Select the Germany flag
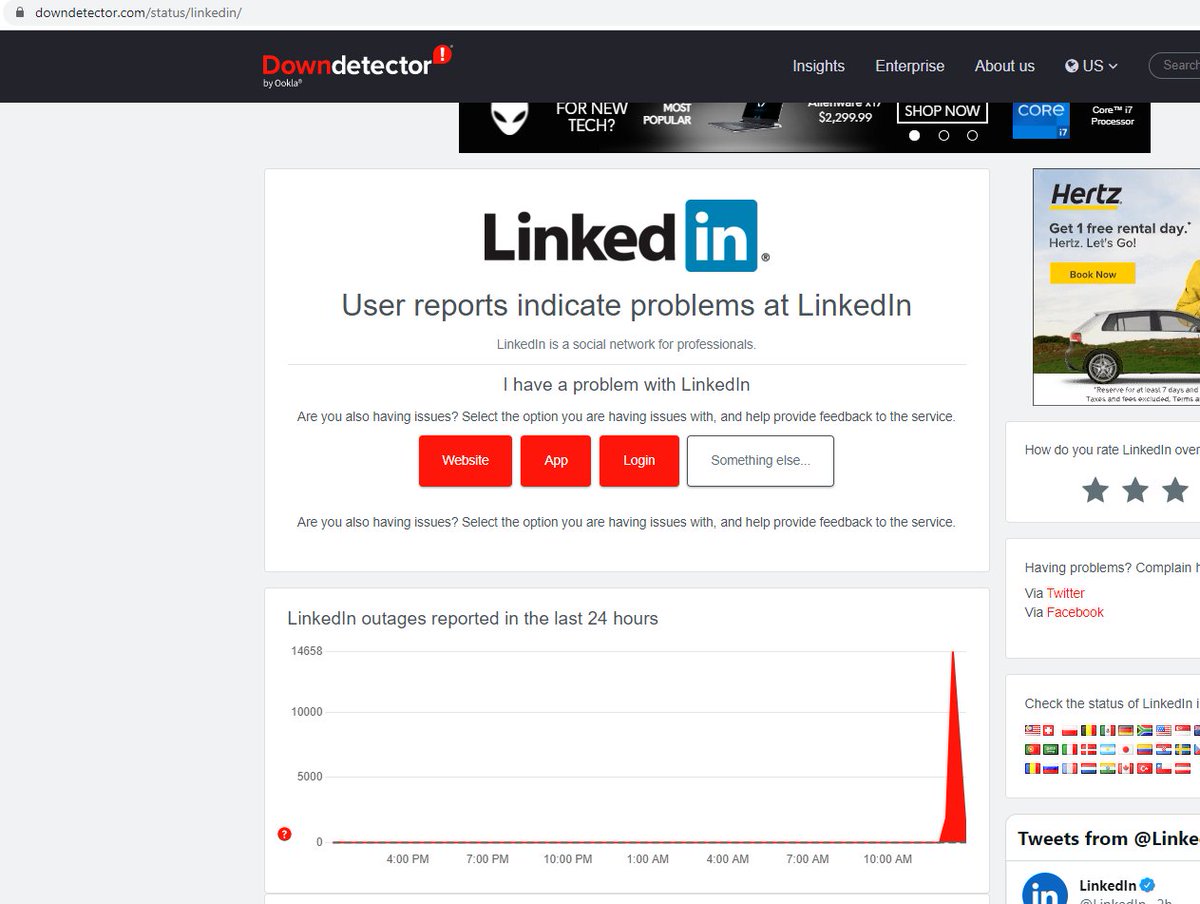The image size is (1200, 904). point(1126,730)
